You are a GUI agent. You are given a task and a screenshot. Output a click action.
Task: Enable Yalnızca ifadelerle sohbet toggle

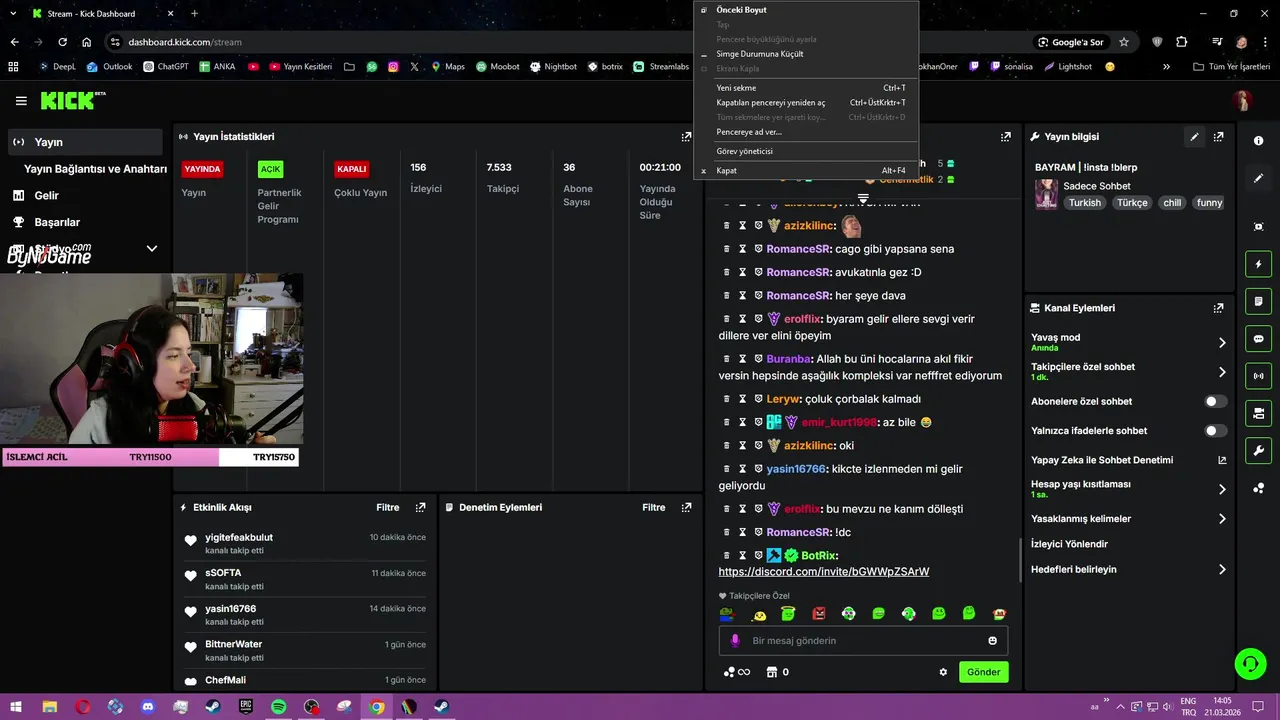[x=1215, y=431]
